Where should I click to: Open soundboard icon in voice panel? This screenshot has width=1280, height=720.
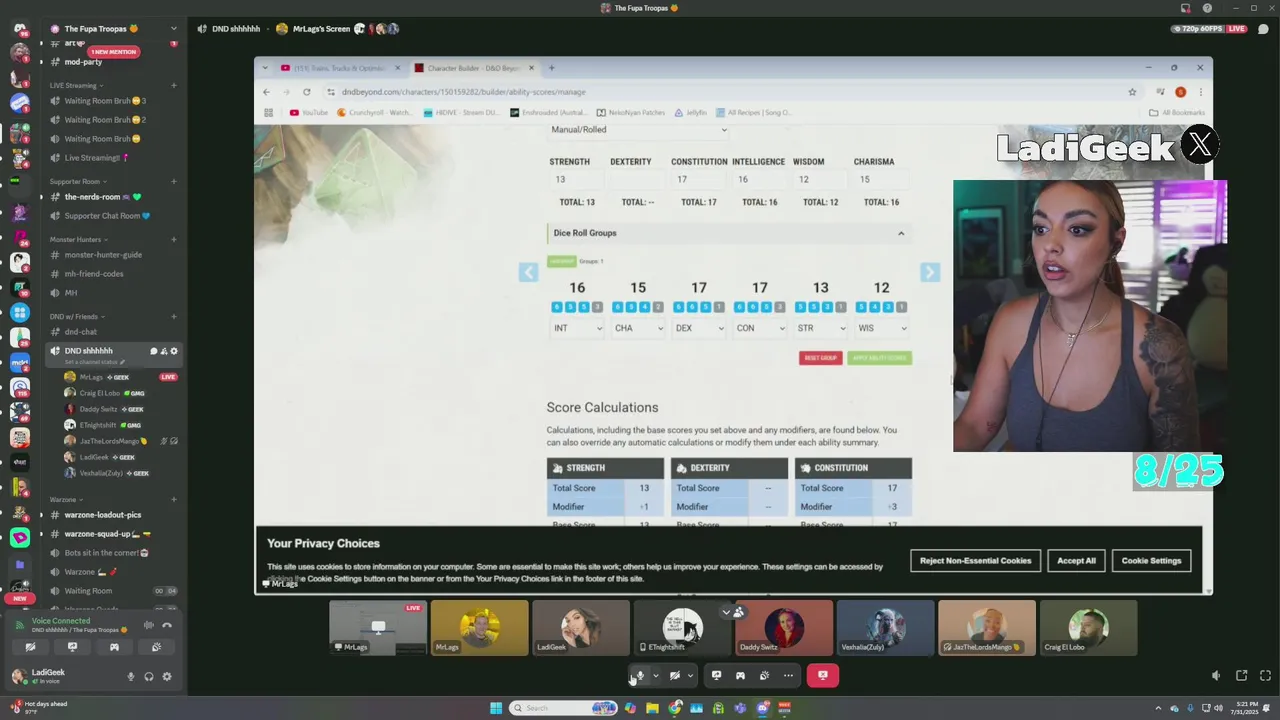click(156, 647)
